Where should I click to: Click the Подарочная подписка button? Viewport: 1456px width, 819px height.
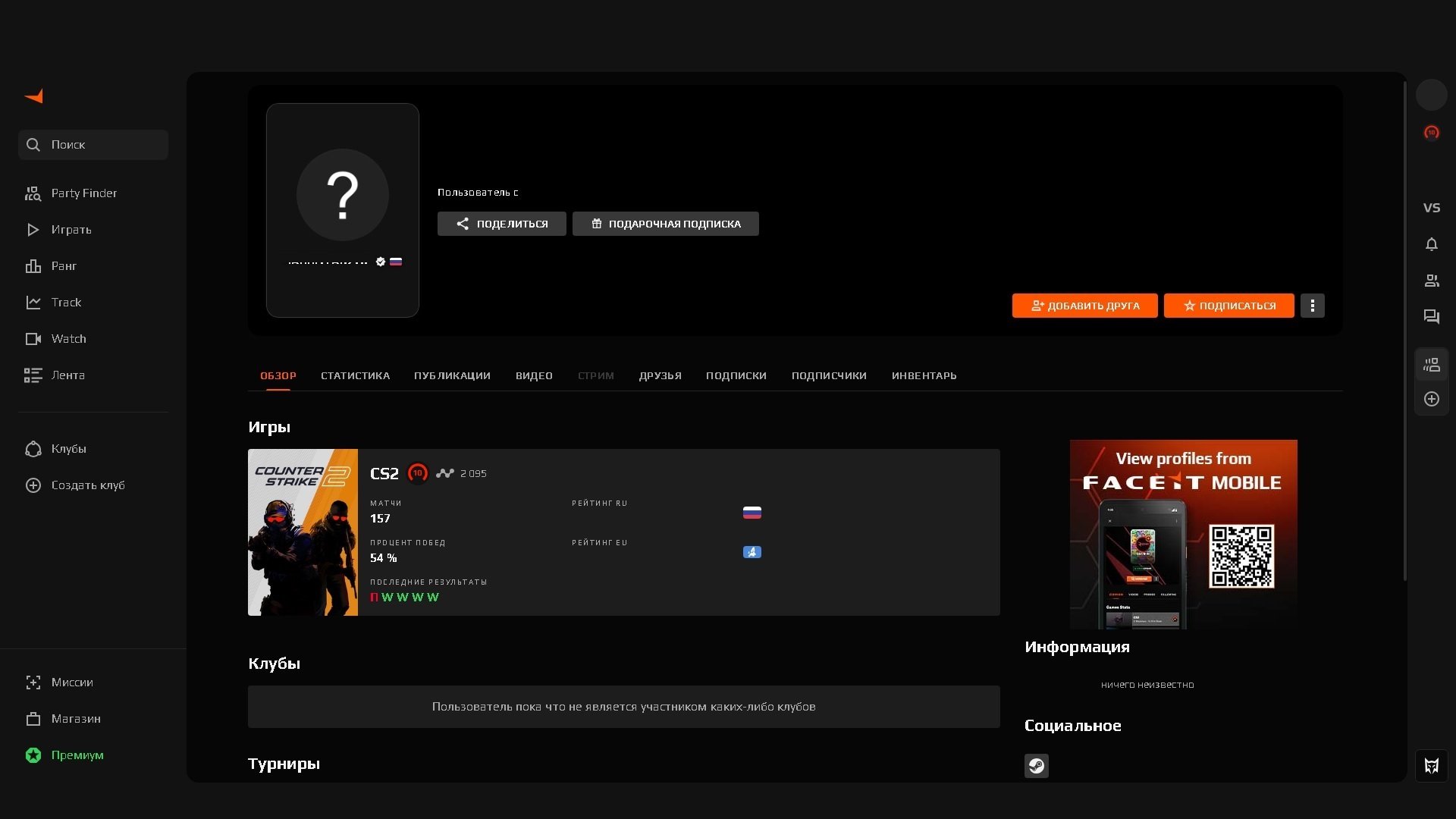pyautogui.click(x=665, y=224)
